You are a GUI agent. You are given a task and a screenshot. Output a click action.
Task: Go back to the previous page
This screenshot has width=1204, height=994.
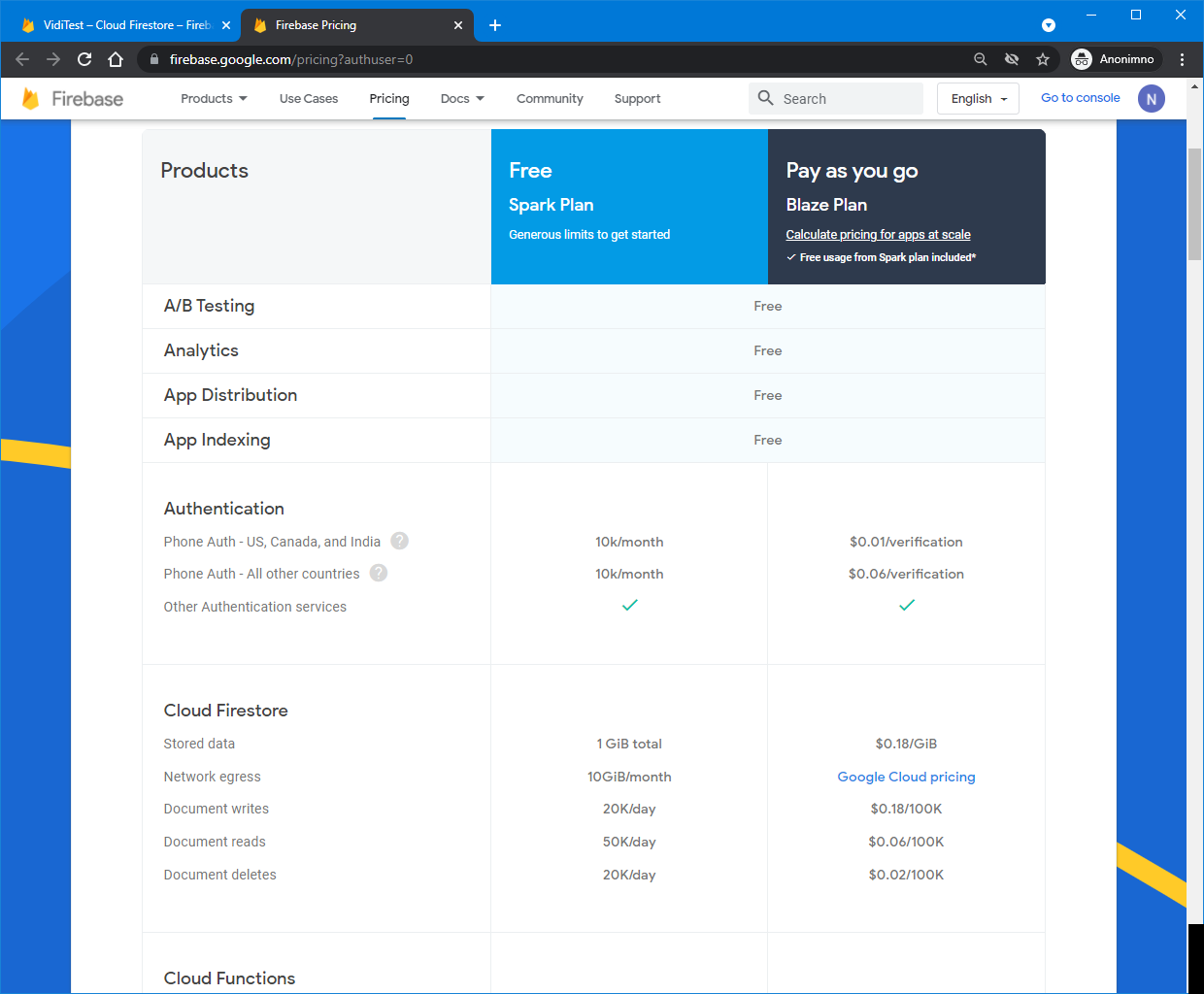coord(22,59)
